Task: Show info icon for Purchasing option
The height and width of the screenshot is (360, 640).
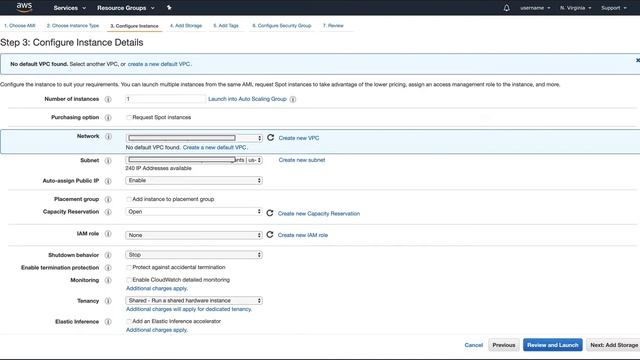Action: (108, 118)
